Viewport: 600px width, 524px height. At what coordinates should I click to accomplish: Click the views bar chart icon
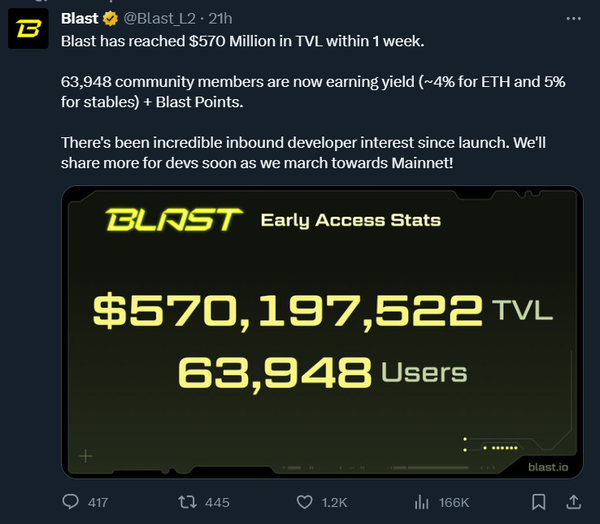[x=422, y=501]
